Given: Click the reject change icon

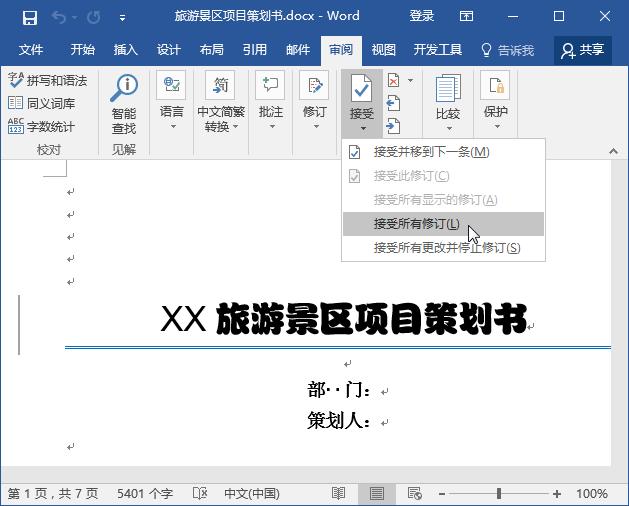Looking at the screenshot, I should point(394,81).
